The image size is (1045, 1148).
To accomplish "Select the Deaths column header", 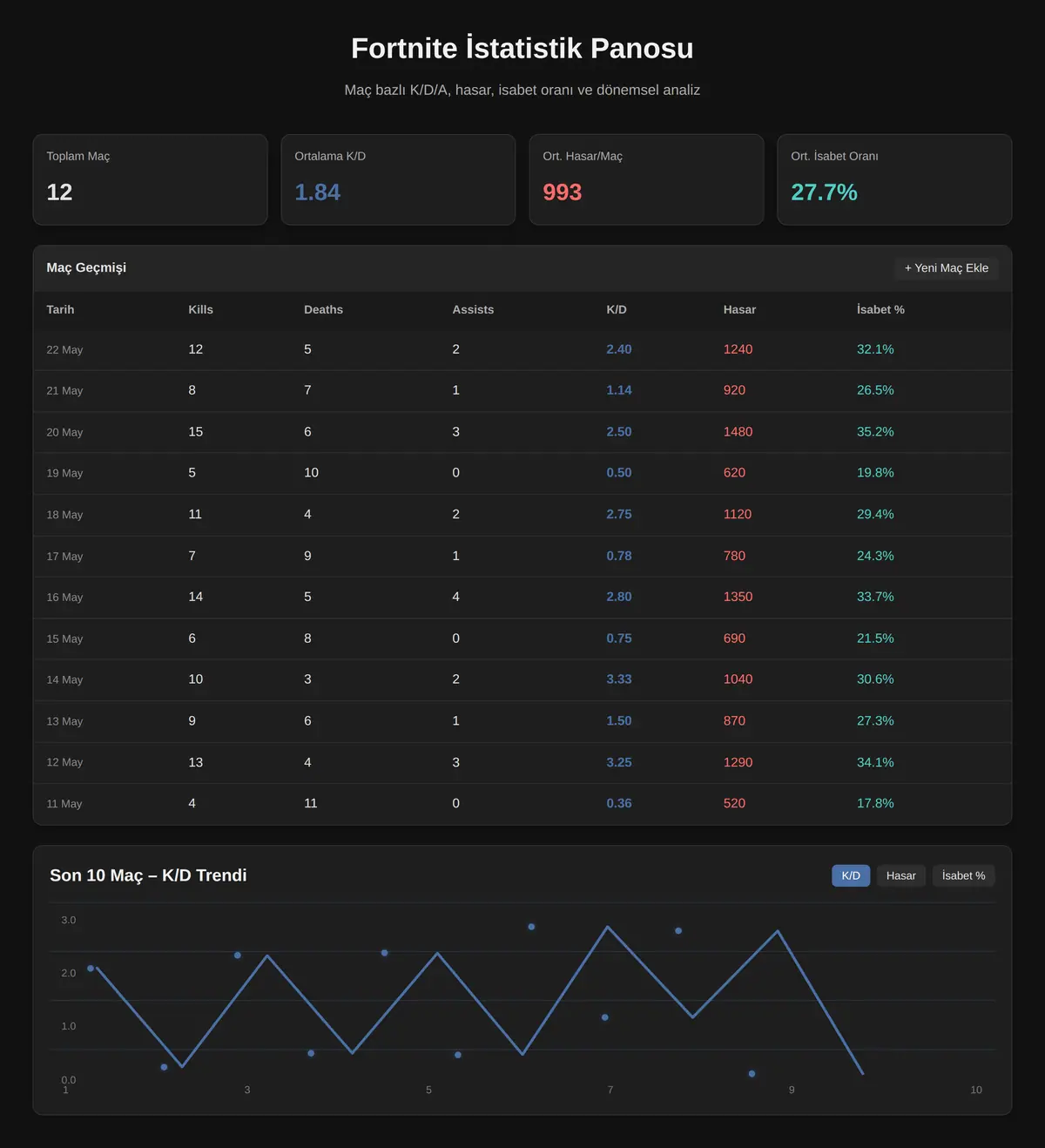I will tap(323, 309).
